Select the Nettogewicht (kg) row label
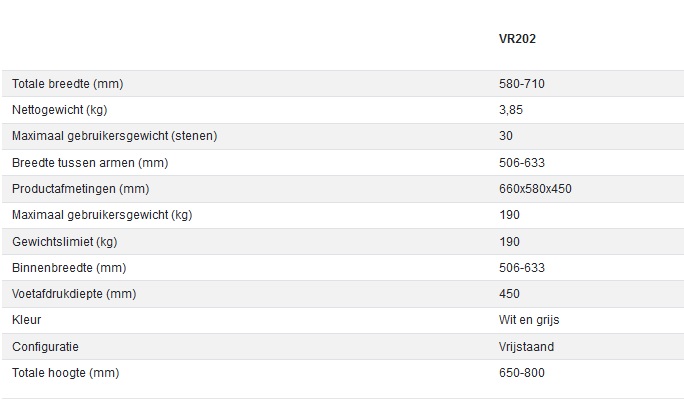The height and width of the screenshot is (402, 684). (60, 110)
